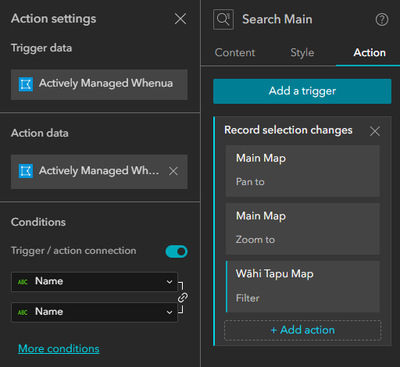Image resolution: width=400 pixels, height=367 pixels.
Task: Select the Main Map Zoom to action
Action: [303, 229]
